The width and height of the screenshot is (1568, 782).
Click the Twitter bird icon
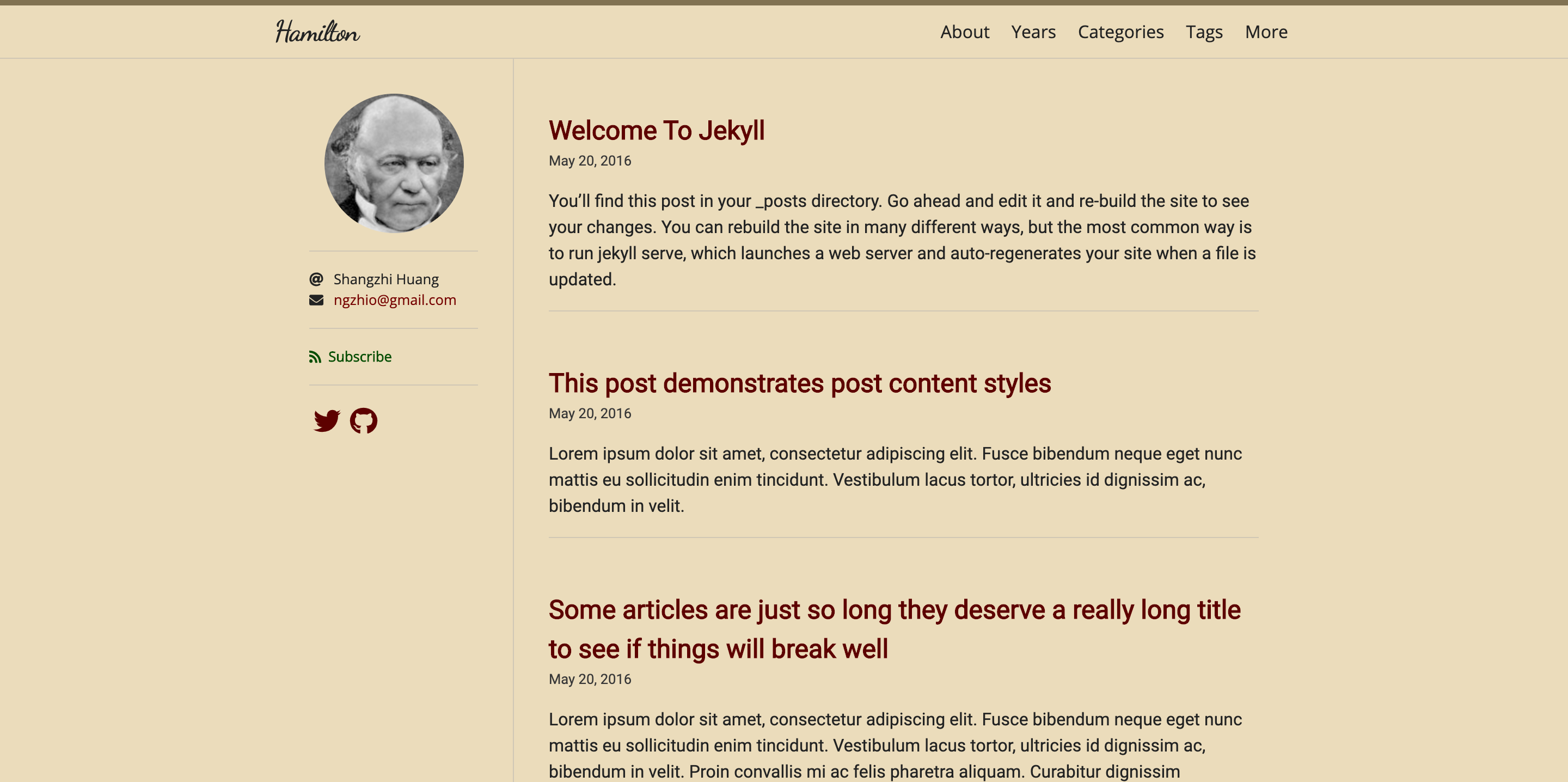coord(327,420)
